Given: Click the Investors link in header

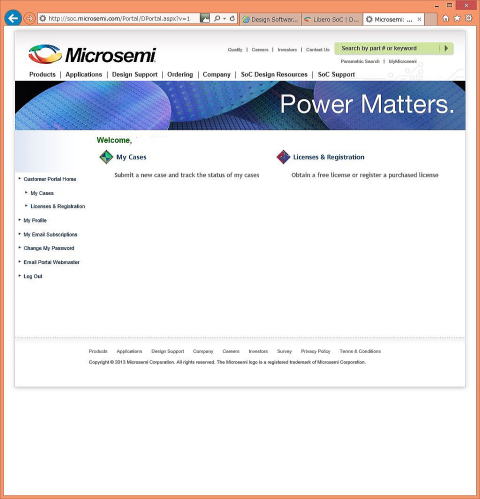Looking at the screenshot, I should coord(287,50).
